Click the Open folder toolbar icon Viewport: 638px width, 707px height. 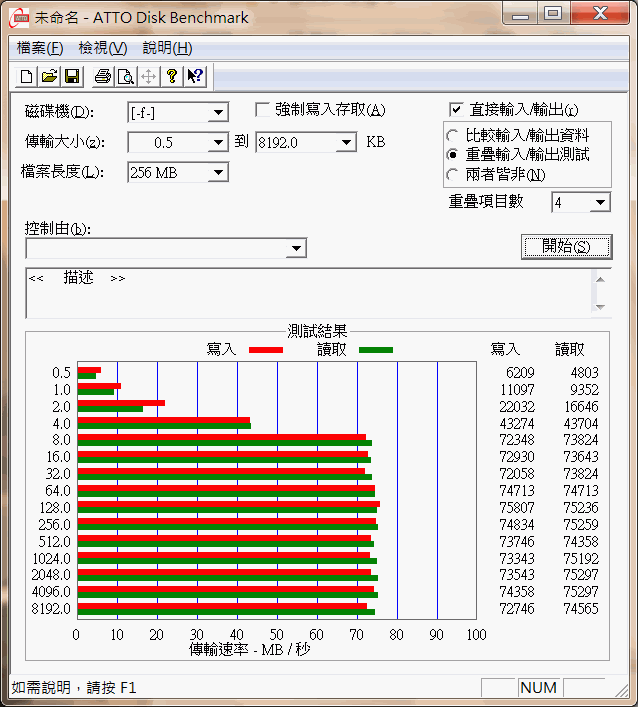point(49,76)
